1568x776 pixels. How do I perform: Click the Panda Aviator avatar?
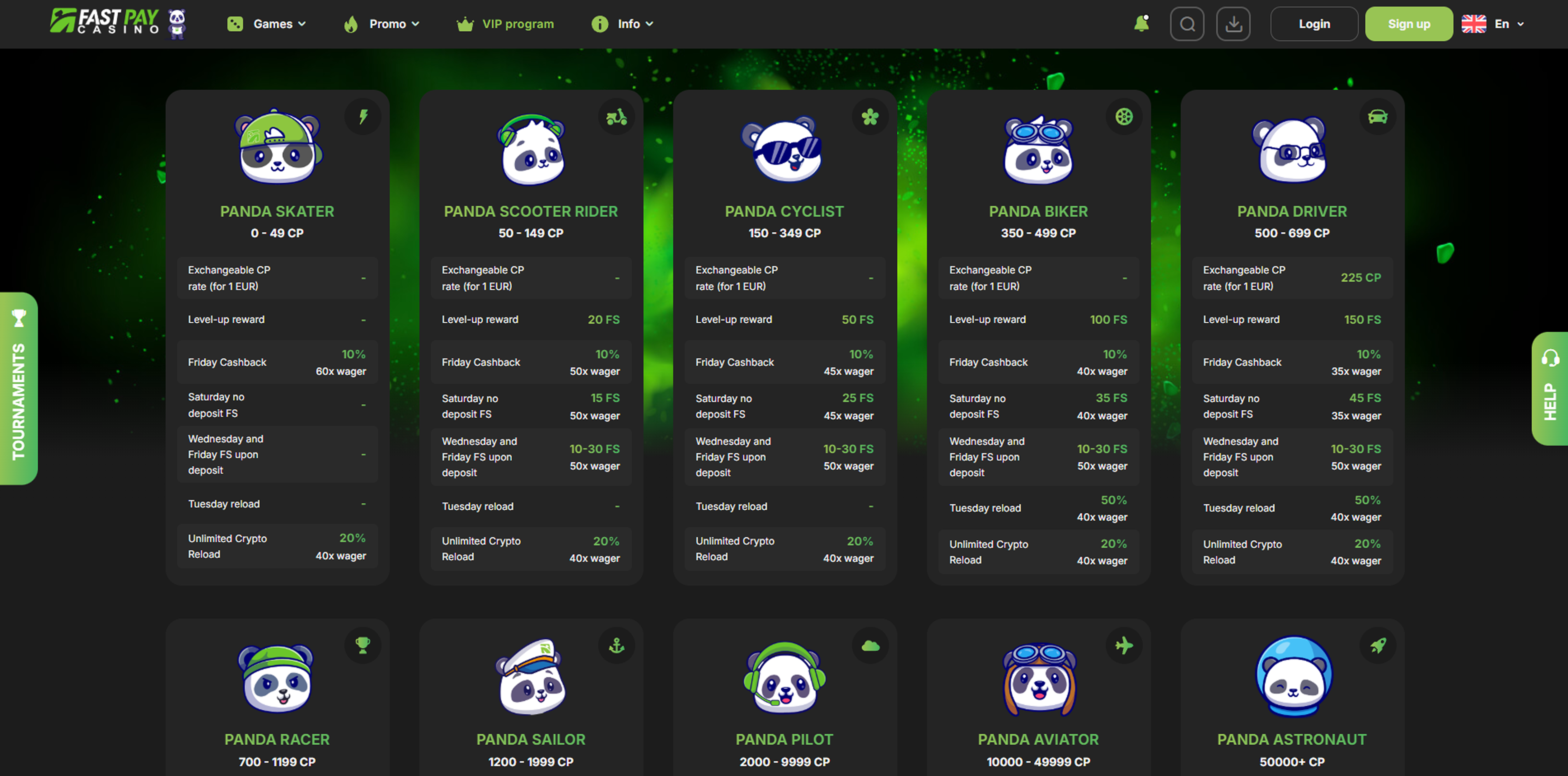point(1039,679)
